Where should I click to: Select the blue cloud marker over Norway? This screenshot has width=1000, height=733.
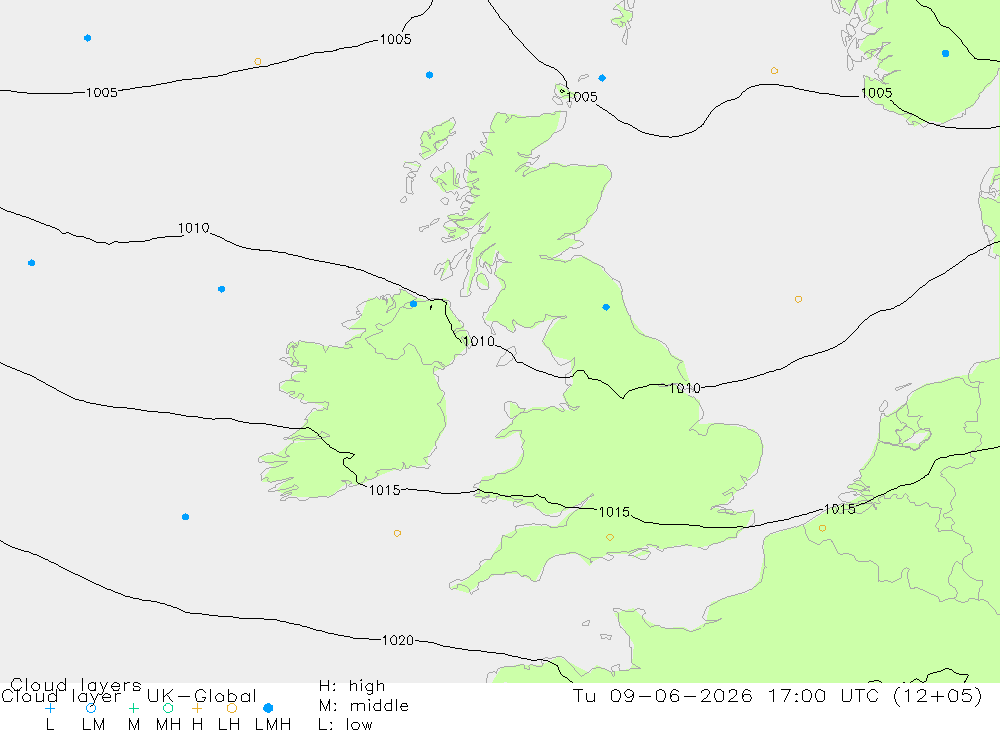945,54
